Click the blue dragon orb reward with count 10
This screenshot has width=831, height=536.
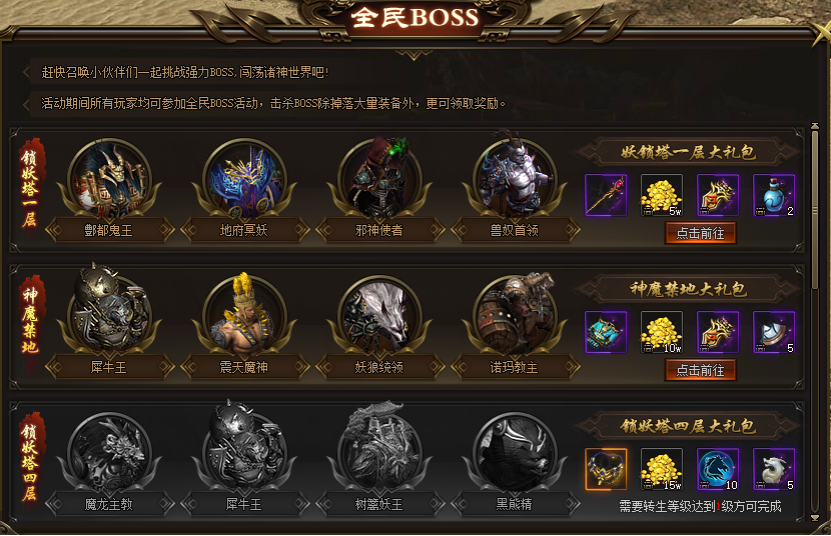click(x=718, y=469)
